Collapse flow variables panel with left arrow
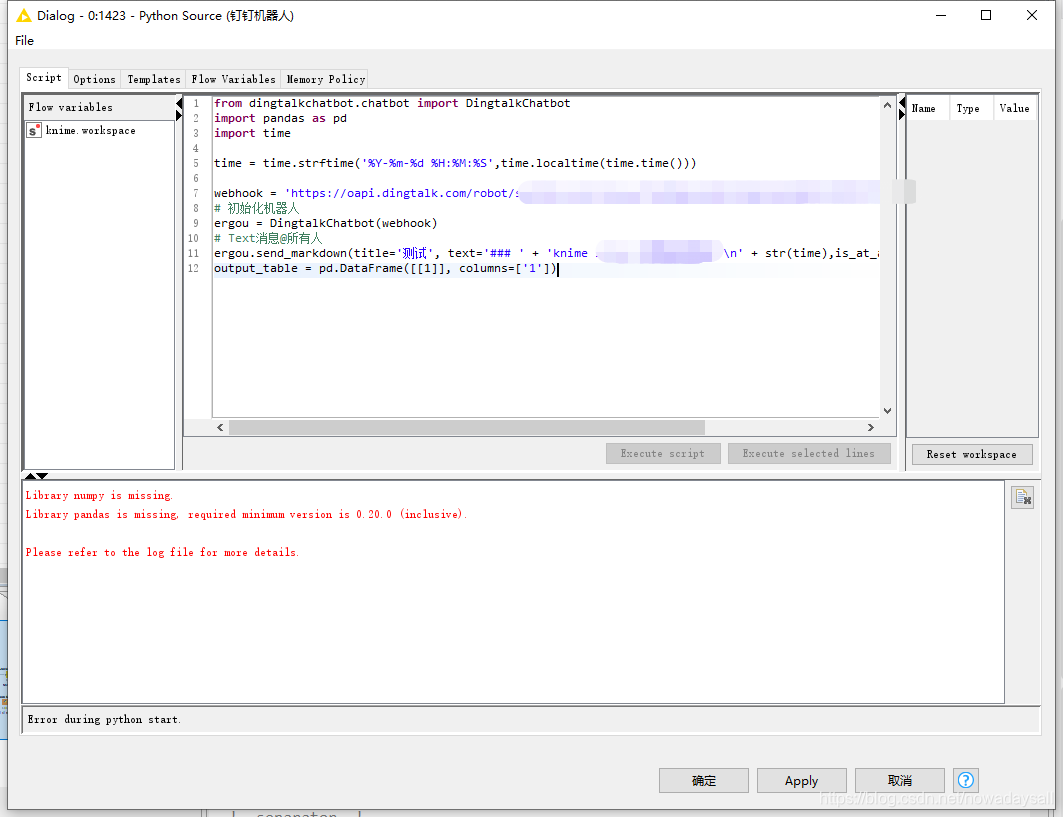The width and height of the screenshot is (1063, 817). pyautogui.click(x=179, y=103)
